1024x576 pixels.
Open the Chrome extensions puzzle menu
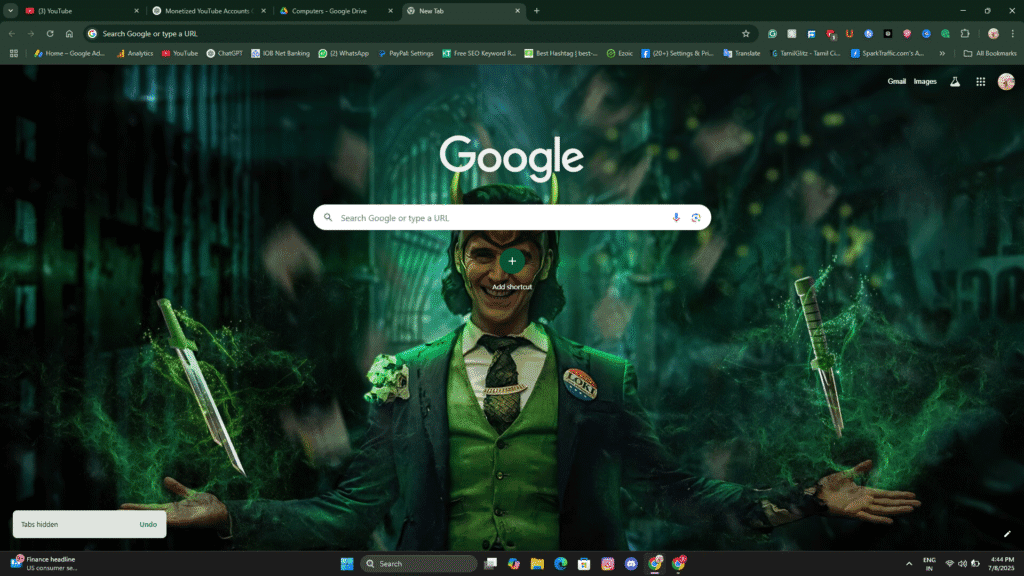[x=965, y=33]
